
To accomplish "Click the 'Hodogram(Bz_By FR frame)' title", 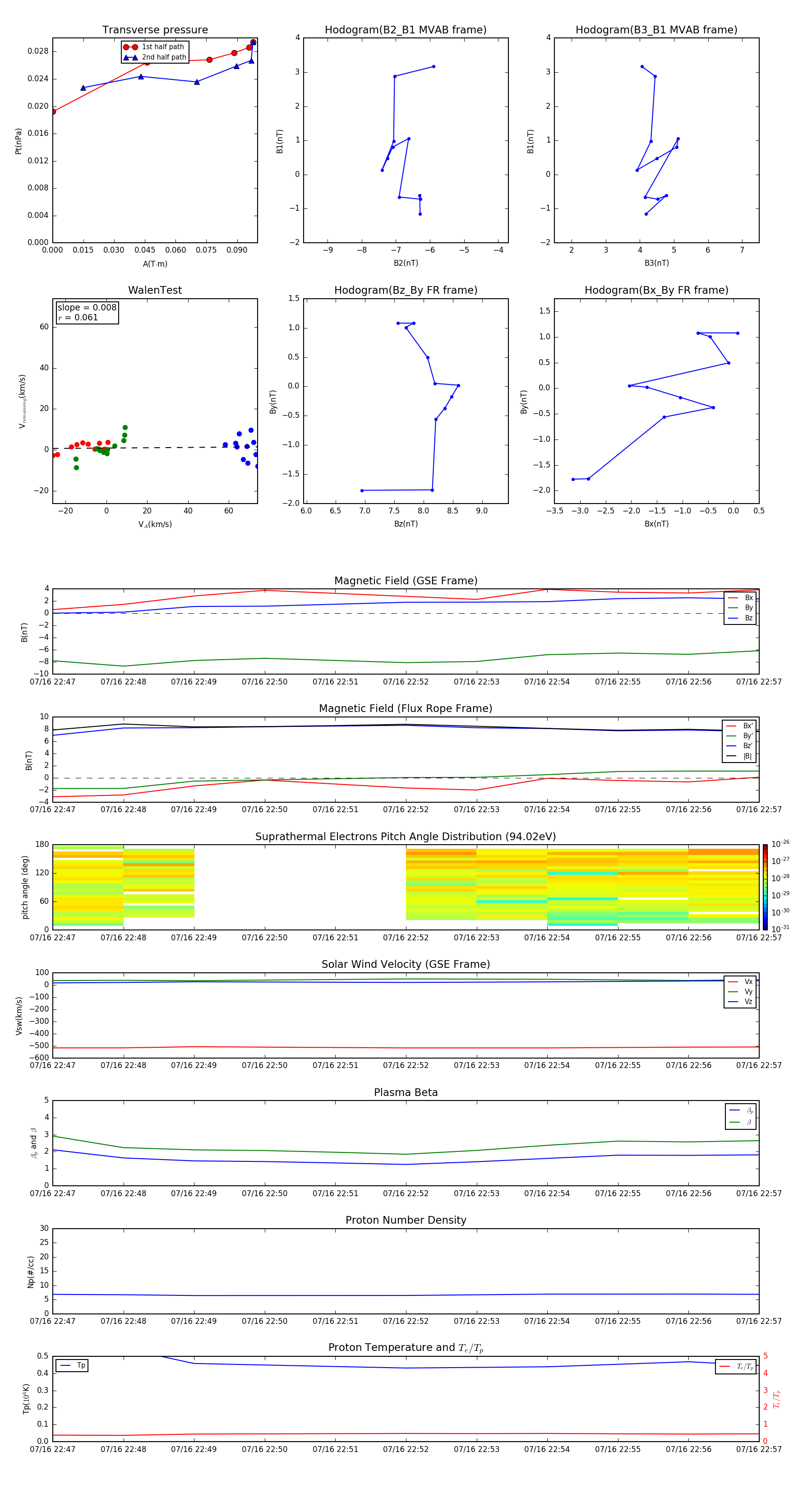I will [x=406, y=290].
